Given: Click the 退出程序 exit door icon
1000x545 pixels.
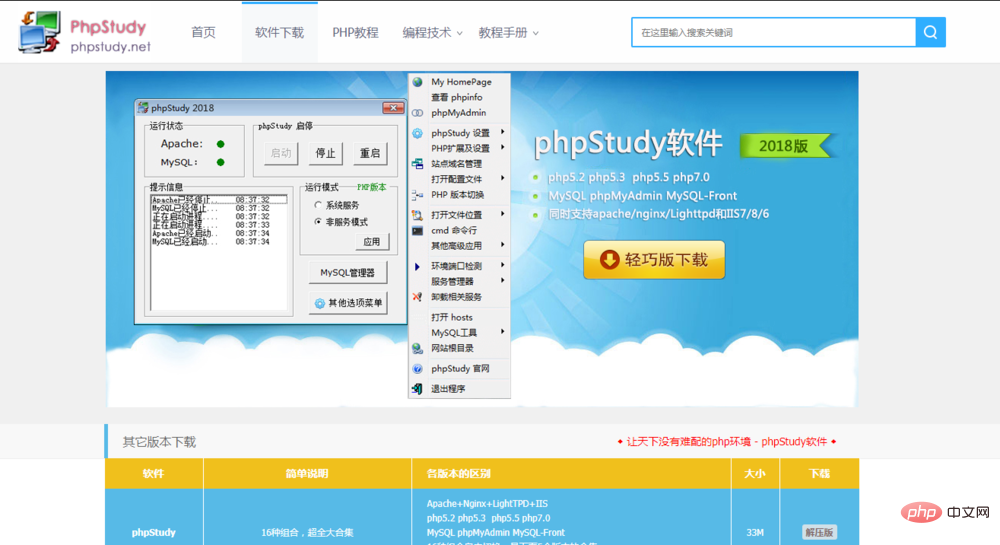Looking at the screenshot, I should (x=418, y=389).
